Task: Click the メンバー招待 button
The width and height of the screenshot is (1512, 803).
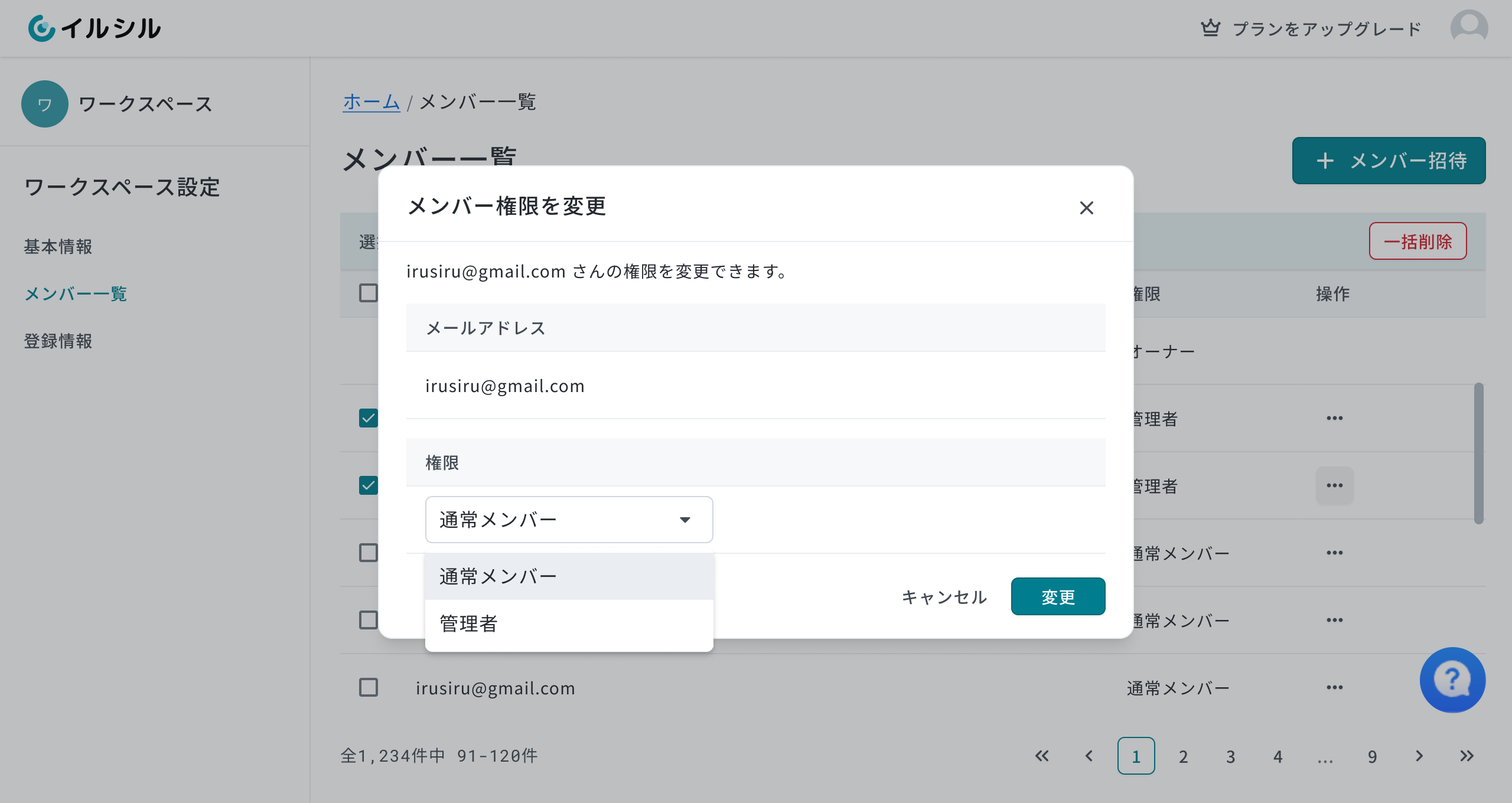Action: coord(1389,161)
